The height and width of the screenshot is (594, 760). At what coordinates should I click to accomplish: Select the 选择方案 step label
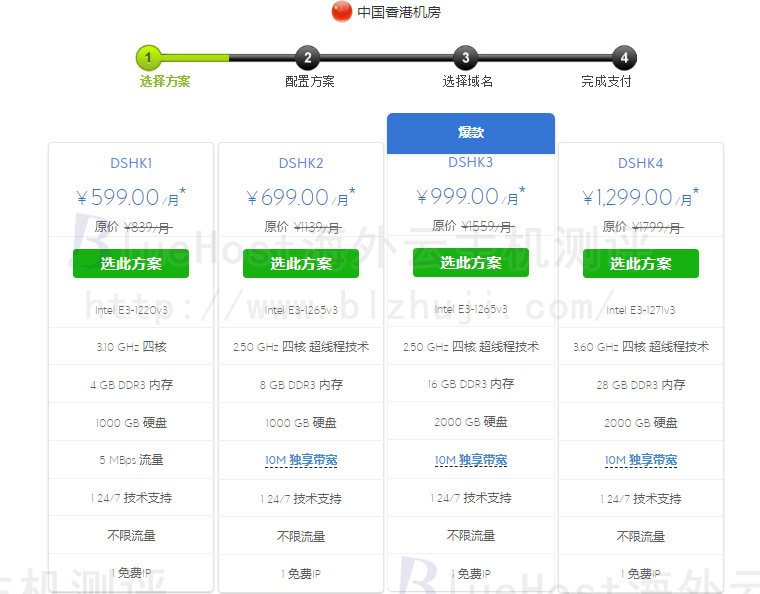pyautogui.click(x=165, y=81)
